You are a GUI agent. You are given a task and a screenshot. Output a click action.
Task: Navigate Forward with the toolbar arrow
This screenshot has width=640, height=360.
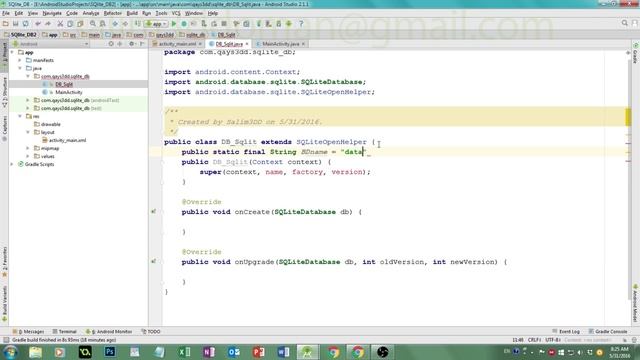(125, 24)
